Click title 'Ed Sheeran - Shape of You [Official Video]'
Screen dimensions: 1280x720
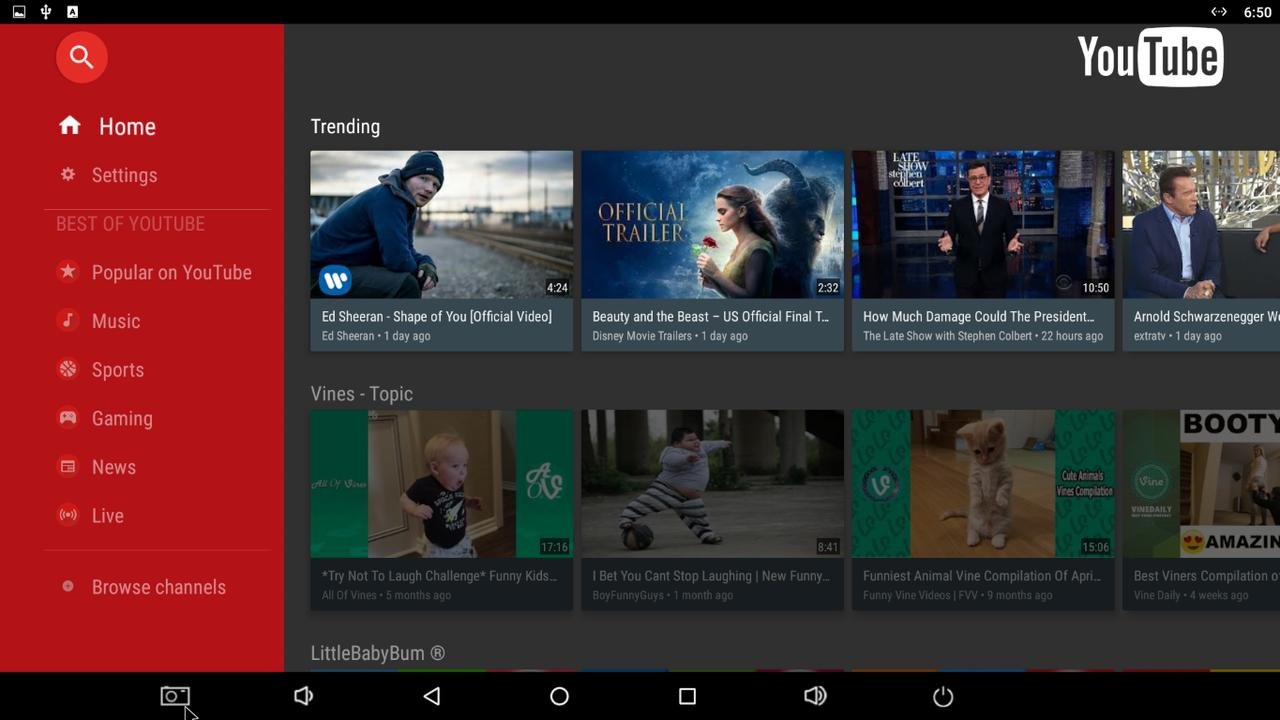point(436,316)
